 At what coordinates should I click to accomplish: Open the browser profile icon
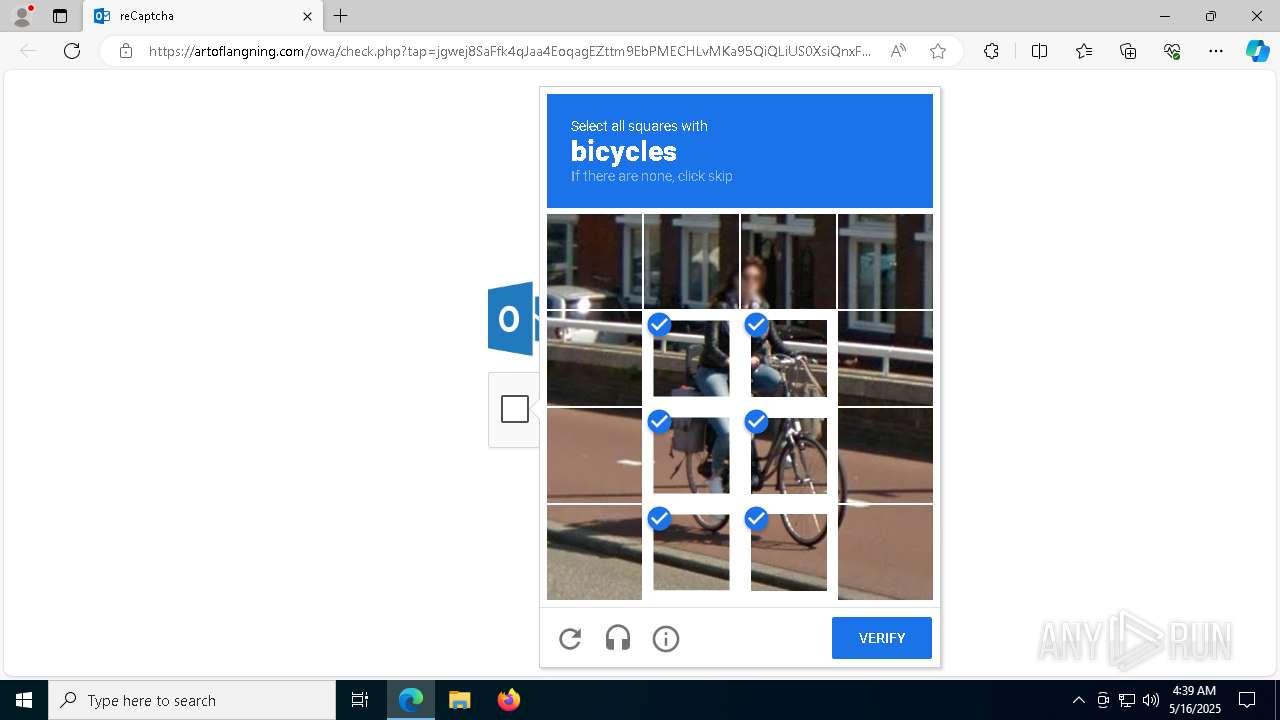tap(22, 16)
